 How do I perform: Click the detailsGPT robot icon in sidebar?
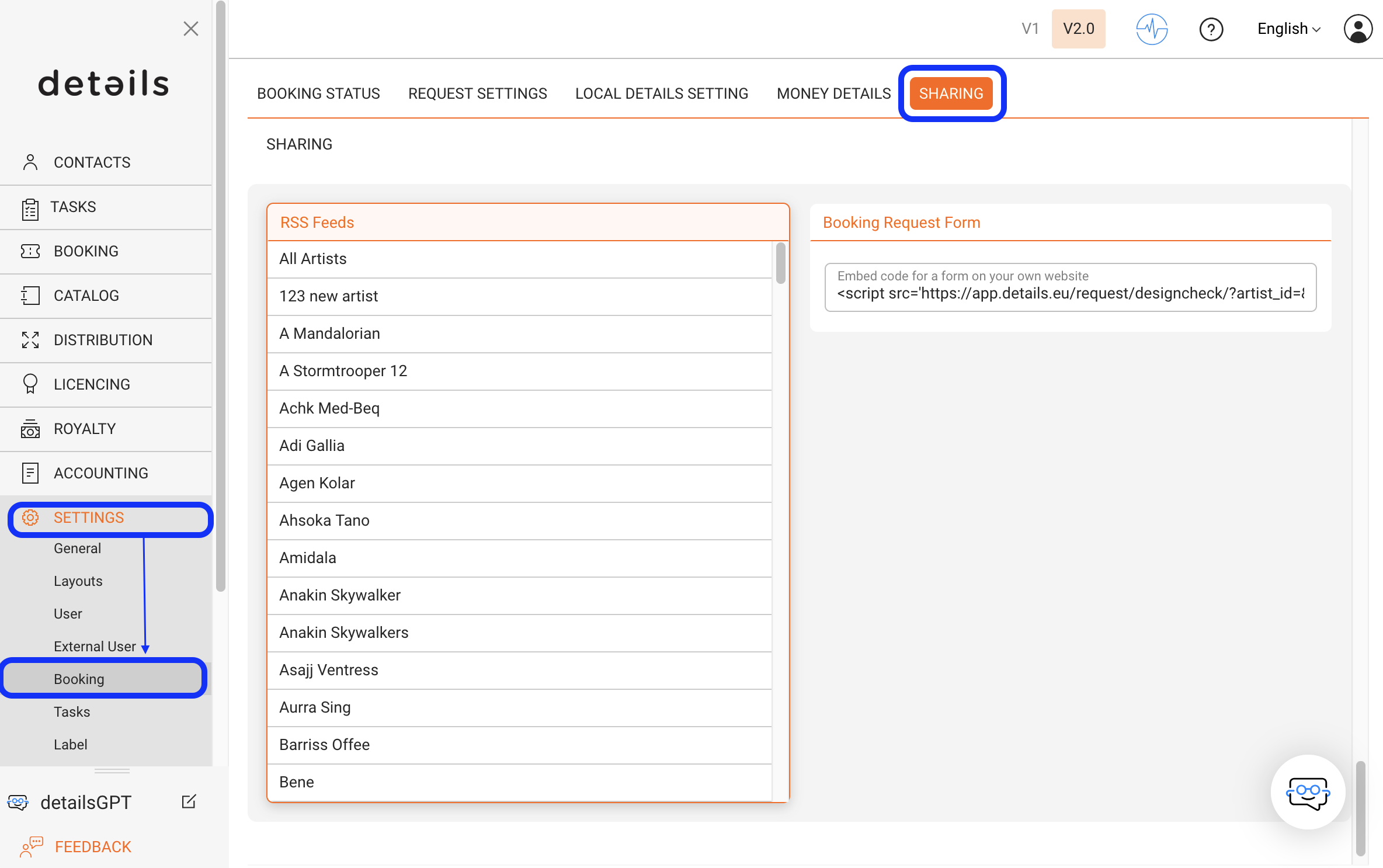pos(18,803)
